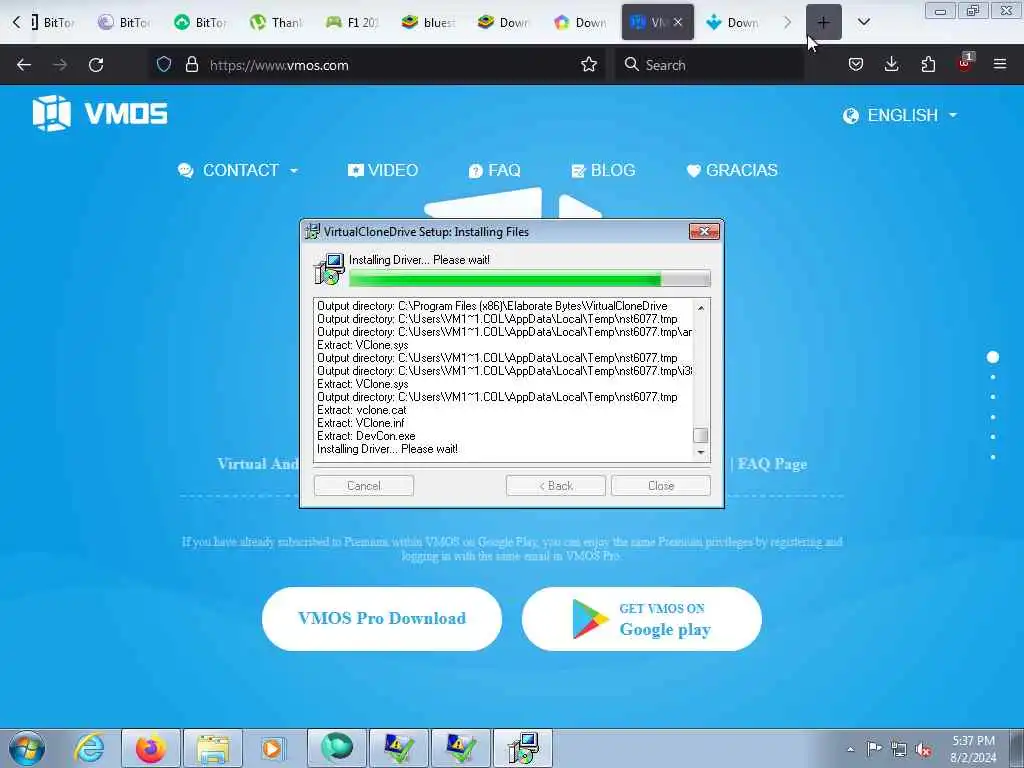The image size is (1024, 768).
Task: Open VirtualCloneDrive setup taskbar icon
Action: click(x=523, y=748)
